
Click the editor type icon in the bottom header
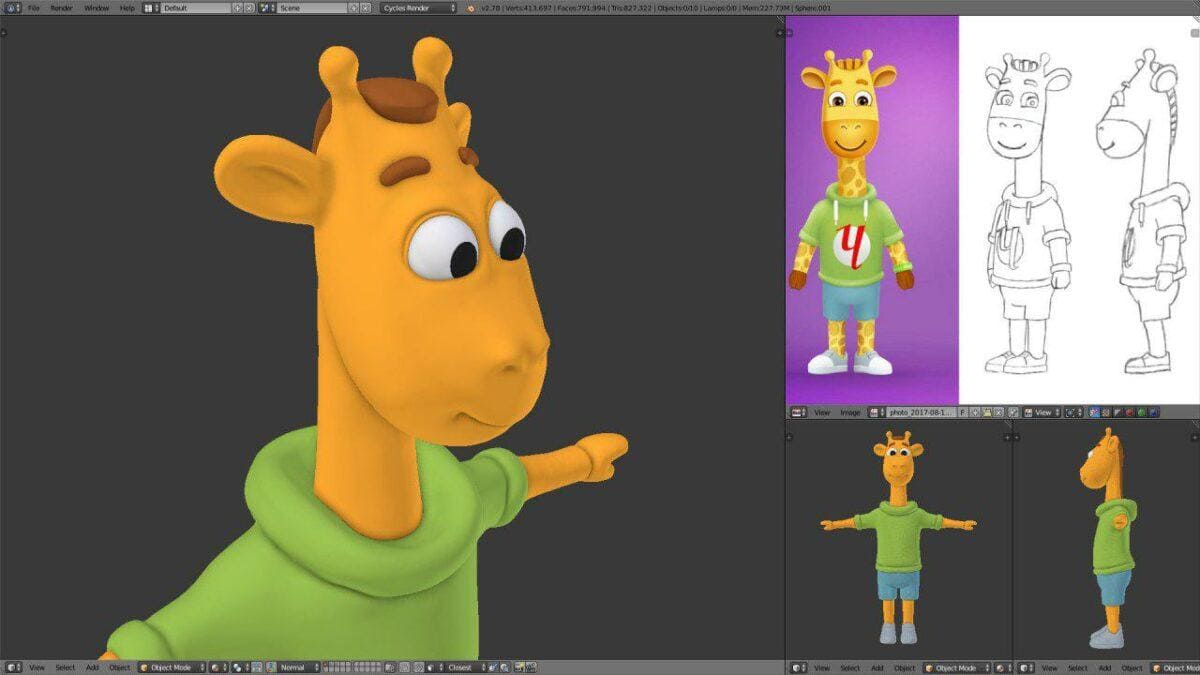point(12,666)
